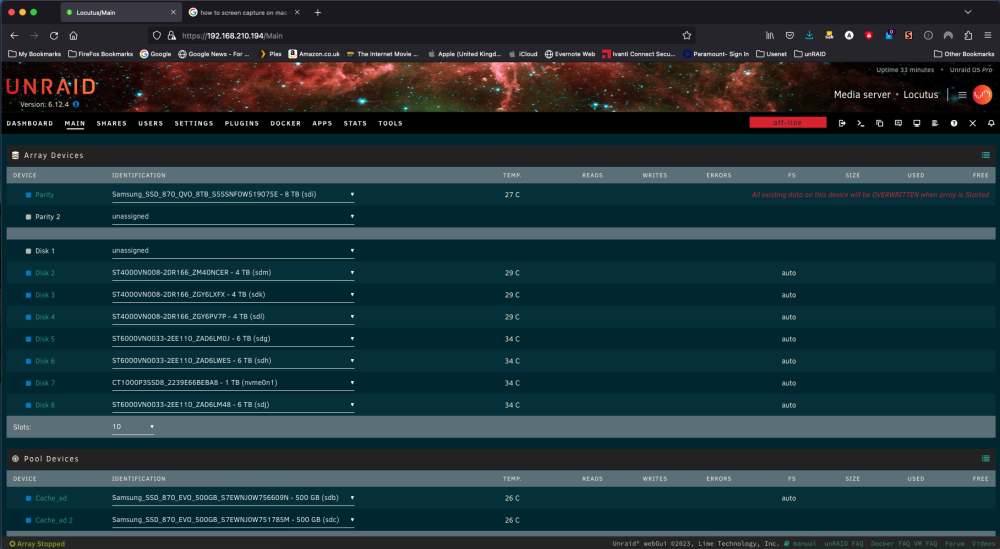Click the browser address bar
Viewport: 1000px width, 549px height.
tap(421, 36)
